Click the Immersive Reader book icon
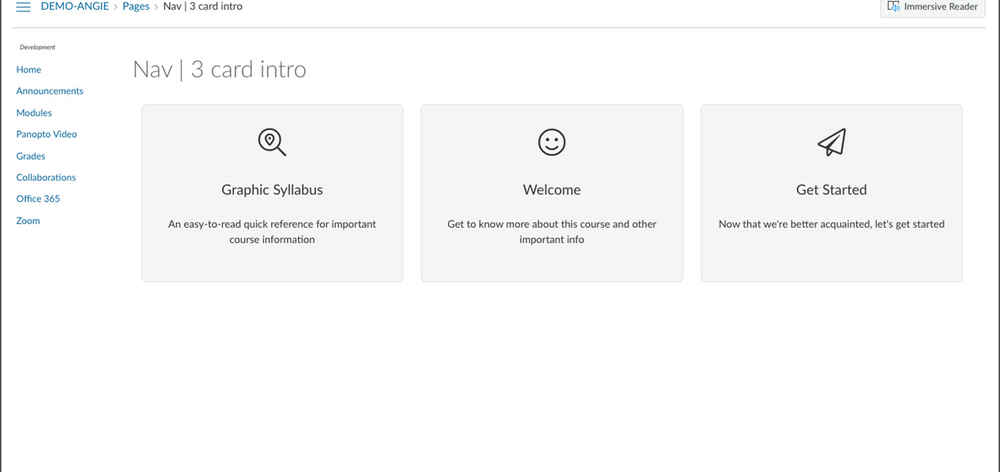Image resolution: width=1000 pixels, height=472 pixels. (x=893, y=7)
